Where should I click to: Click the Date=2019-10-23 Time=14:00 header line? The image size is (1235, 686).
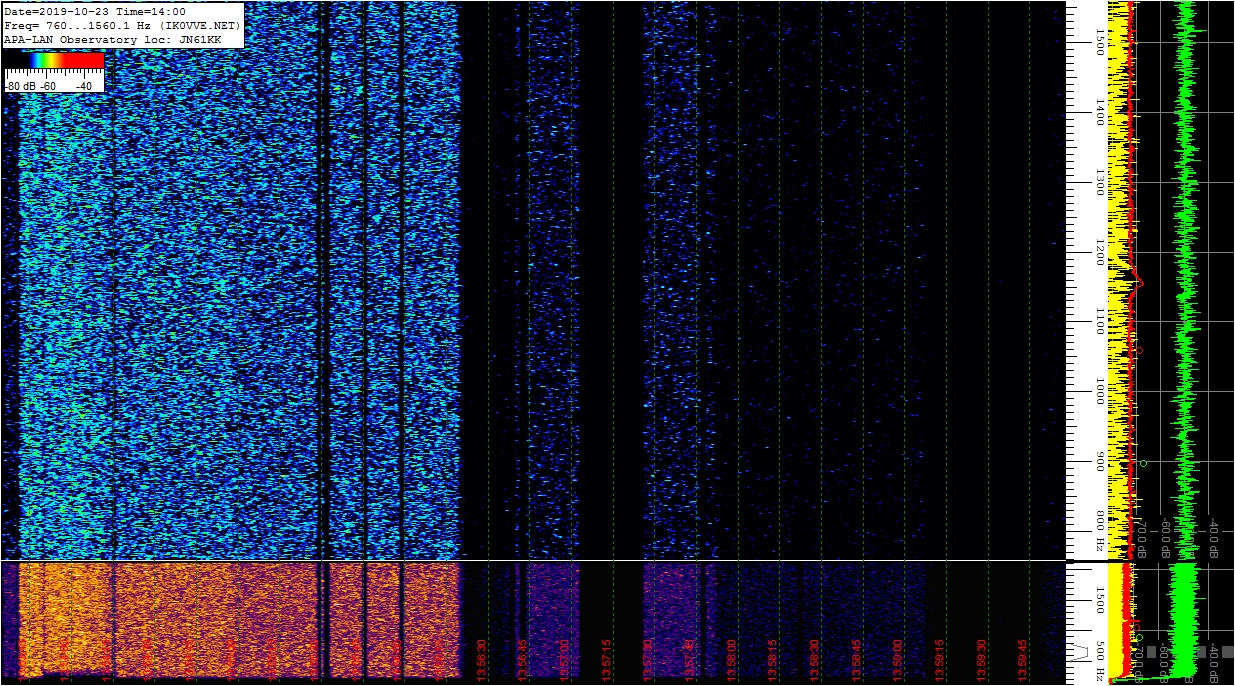click(x=95, y=11)
